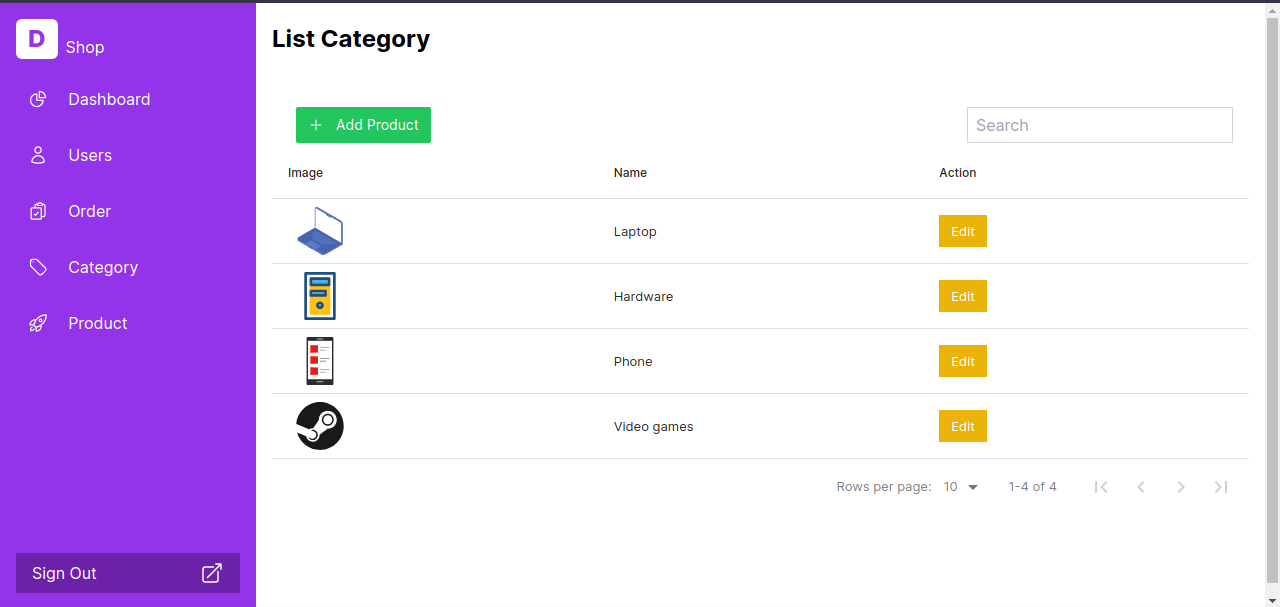Image resolution: width=1280 pixels, height=607 pixels.
Task: Click the Order clipboard icon
Action: pos(38,211)
